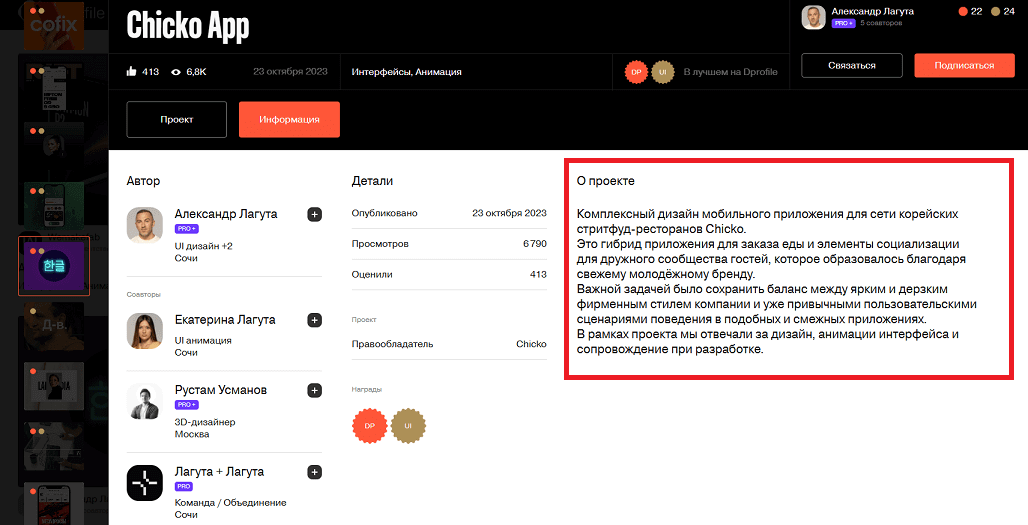Open Александр Лагута's avatar in the Автор section

click(x=144, y=225)
